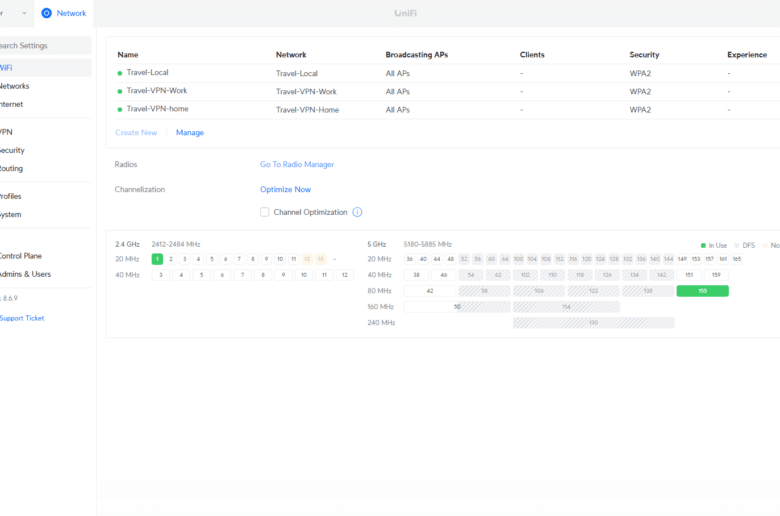Screen dimensions: 780x516
Task: Select 5 GHz 20 MHz channel 165
Action: [x=737, y=259]
